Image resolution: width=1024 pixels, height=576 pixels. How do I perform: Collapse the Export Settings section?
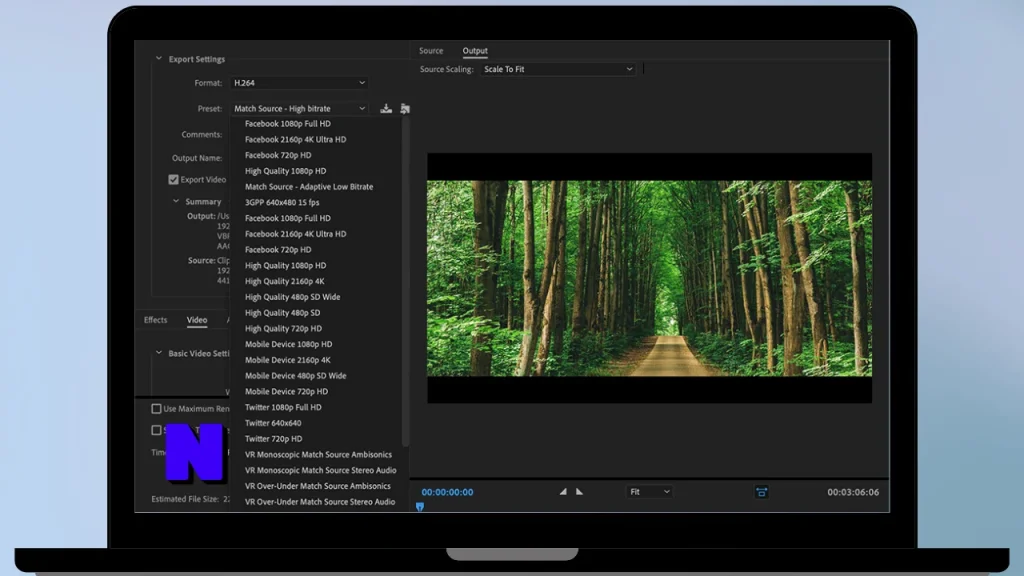(159, 59)
